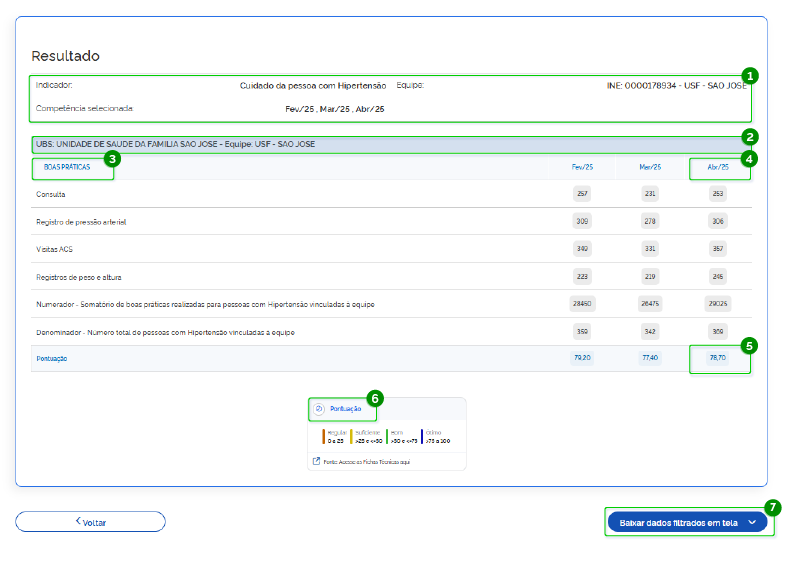Screen dimensions: 787x563
Task: Click the green badge numbered 1
Action: pos(750,75)
